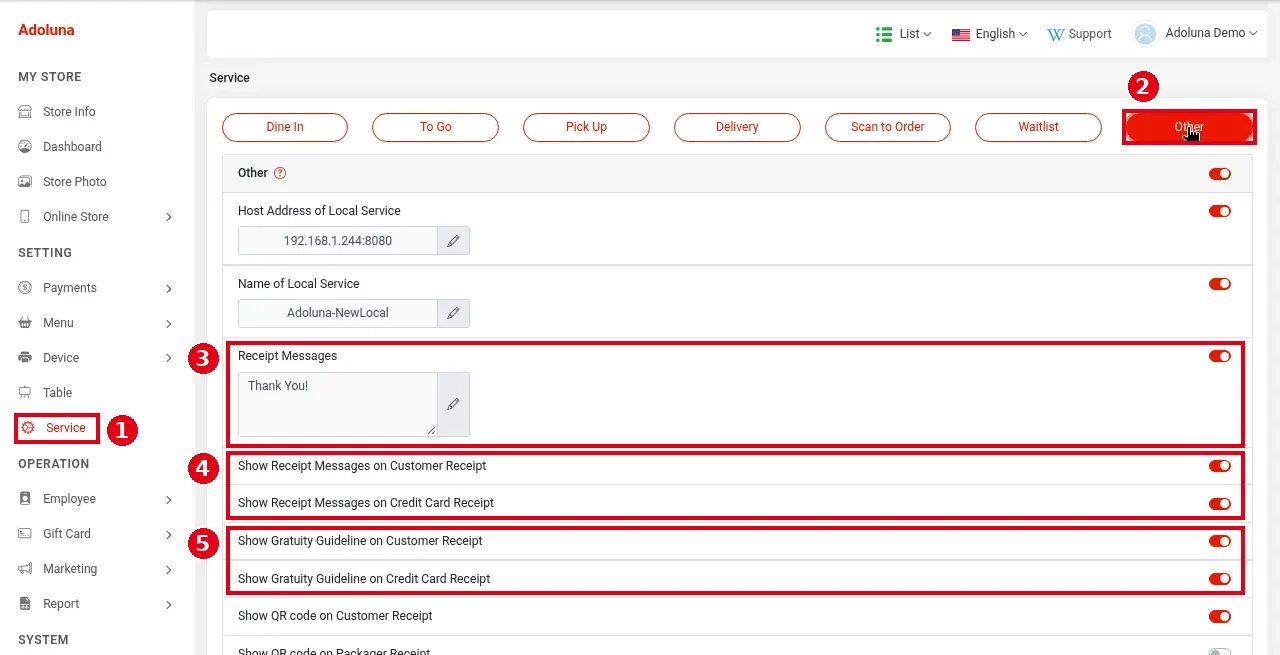Image resolution: width=1280 pixels, height=655 pixels.
Task: Select the Other service tab
Action: pyautogui.click(x=1189, y=127)
